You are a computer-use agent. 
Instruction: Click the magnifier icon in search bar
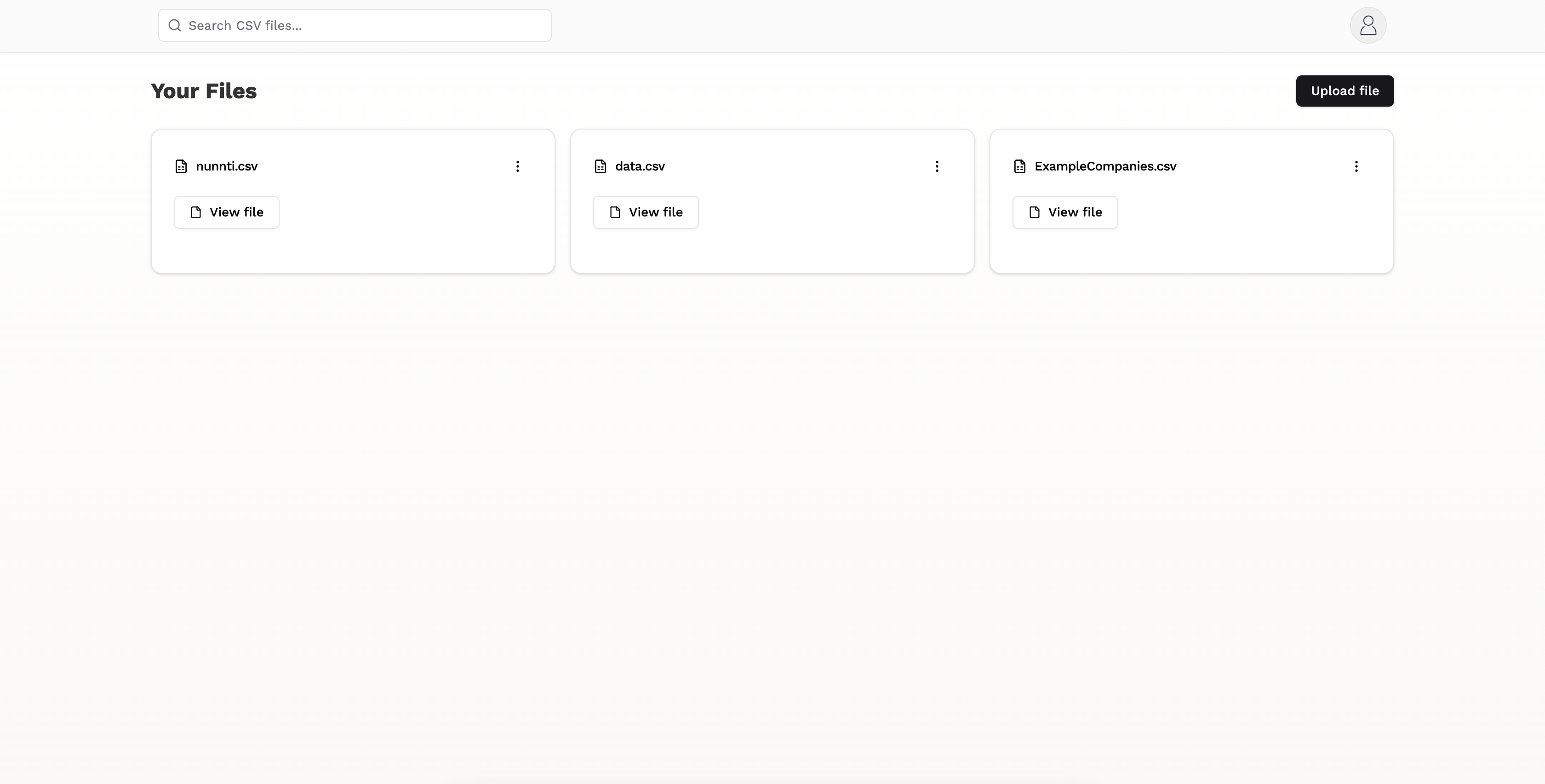click(x=175, y=25)
